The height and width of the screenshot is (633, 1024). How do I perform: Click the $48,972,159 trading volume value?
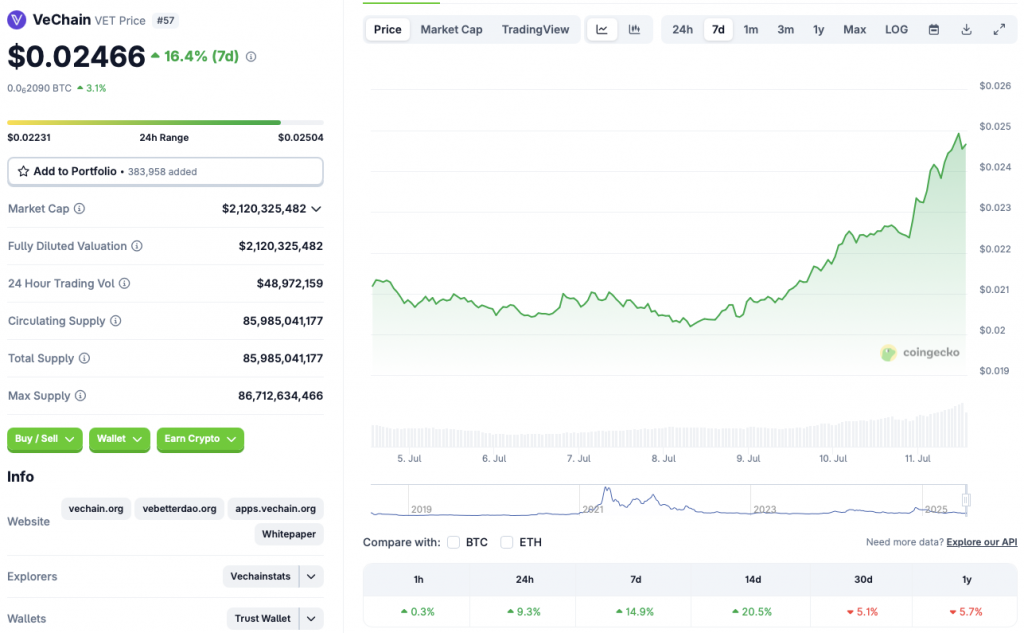[x=290, y=284]
